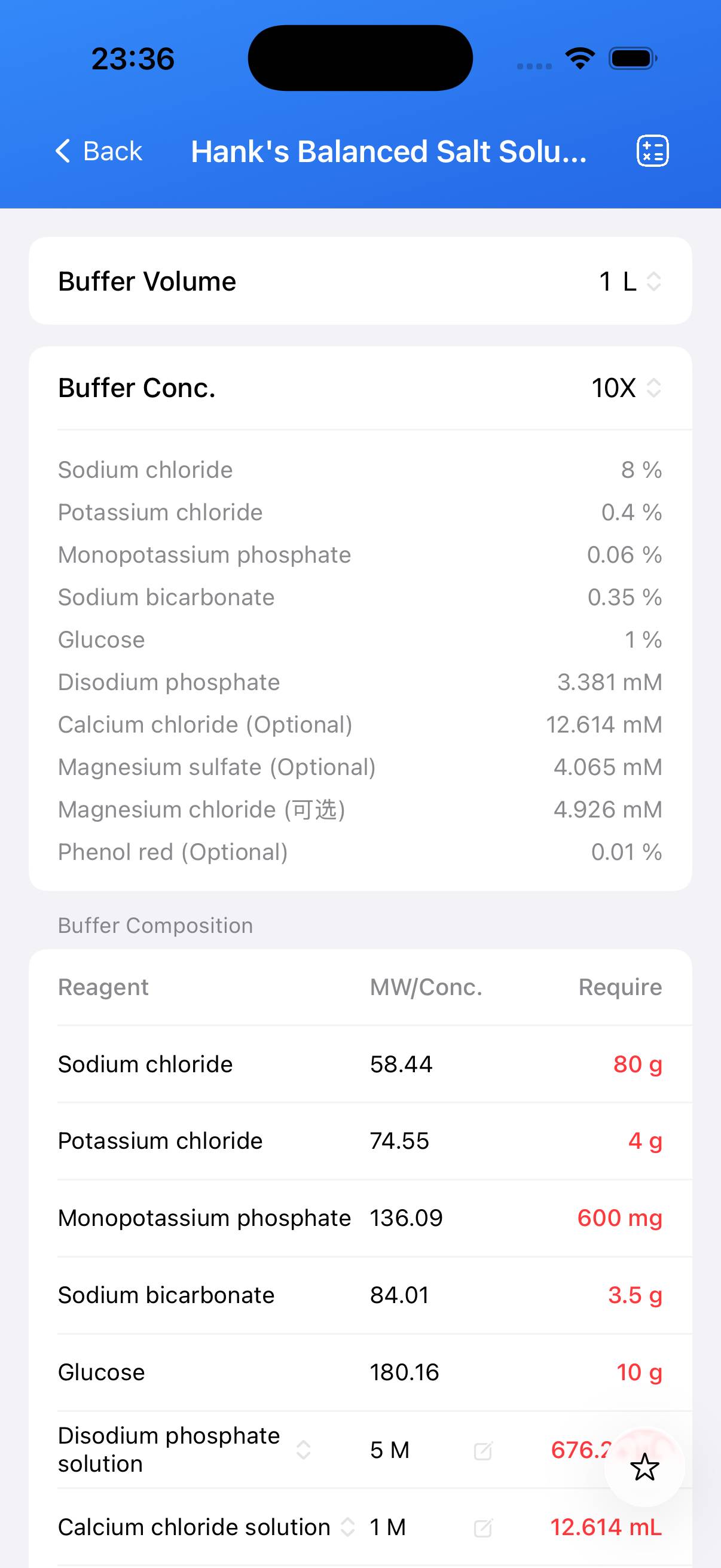Image resolution: width=721 pixels, height=1568 pixels.
Task: Edit the calcium chloride 1 M concentration
Action: (x=482, y=1527)
